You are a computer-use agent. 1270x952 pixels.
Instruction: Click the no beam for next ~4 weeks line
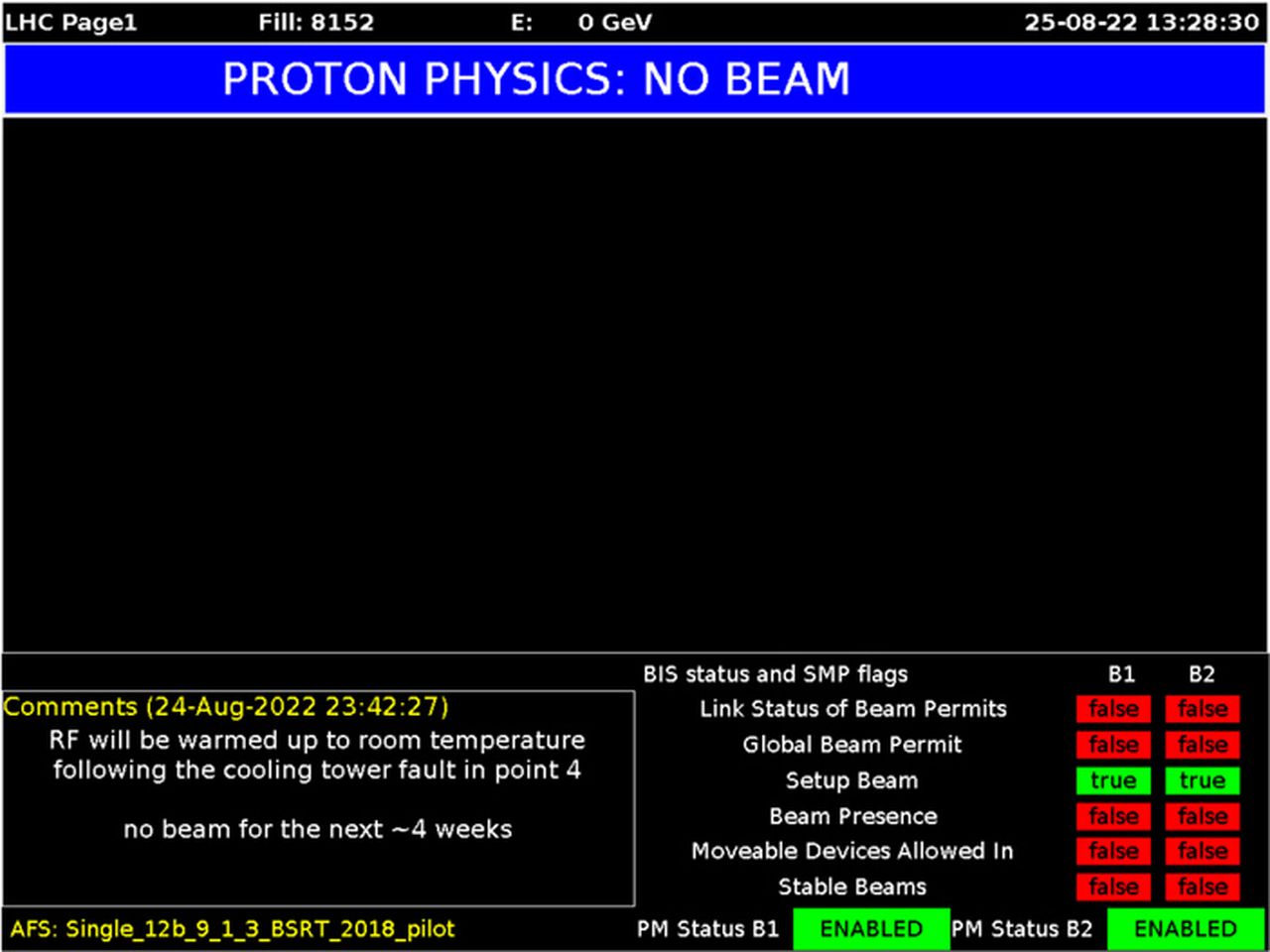pyautogui.click(x=317, y=829)
